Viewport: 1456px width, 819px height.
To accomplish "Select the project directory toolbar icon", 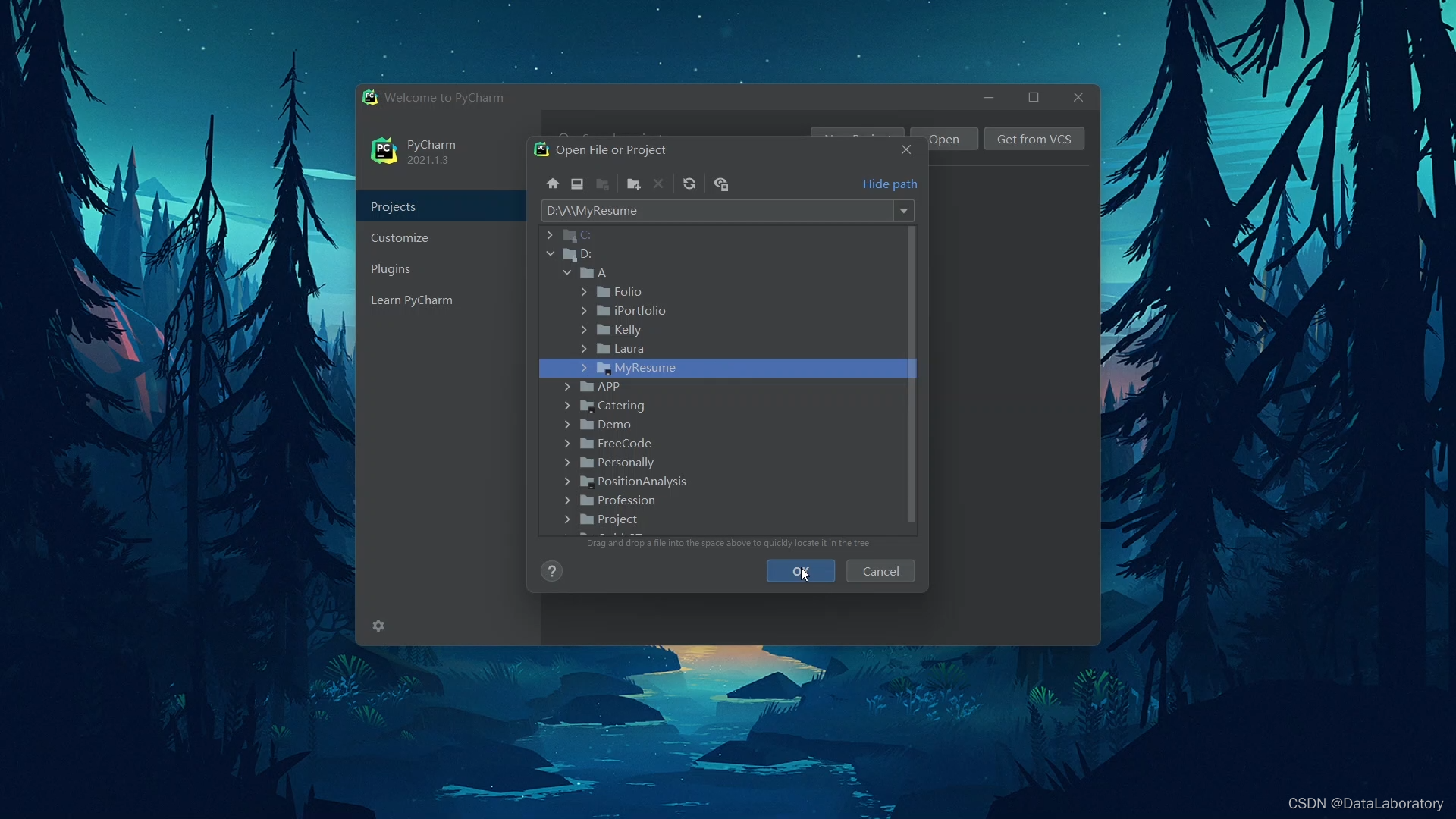I will pos(603,184).
